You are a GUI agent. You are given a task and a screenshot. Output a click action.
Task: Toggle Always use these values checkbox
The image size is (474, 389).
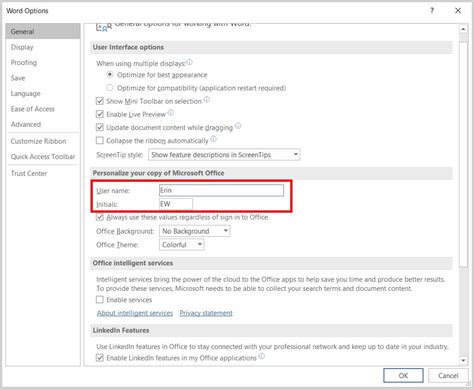100,217
